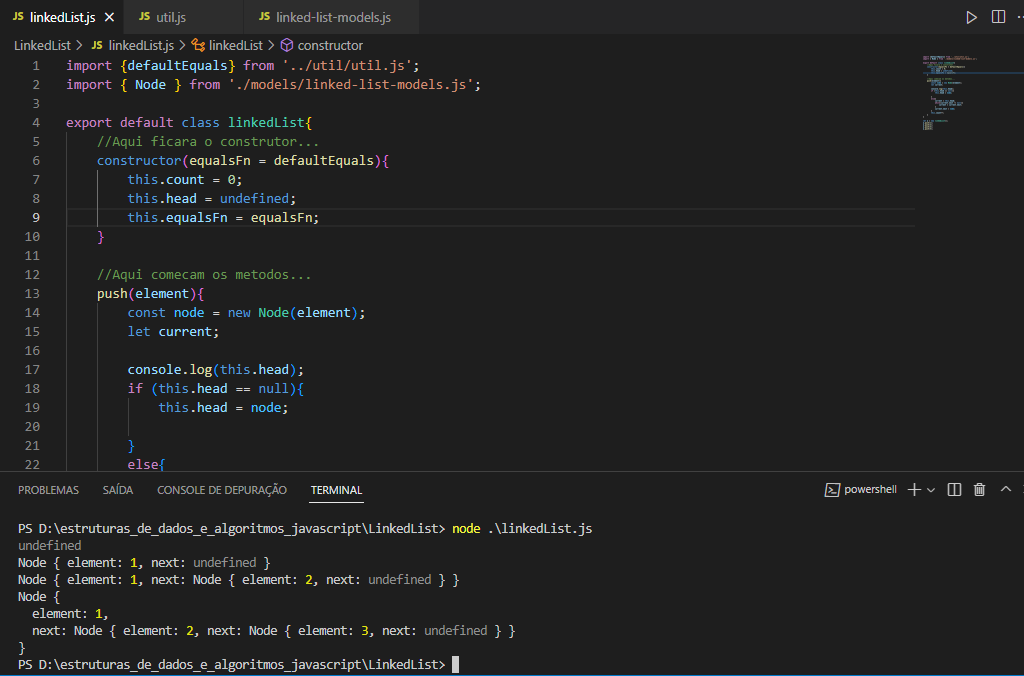The height and width of the screenshot is (676, 1024).
Task: Click the '../util/util.js' import path
Action: click(x=347, y=66)
